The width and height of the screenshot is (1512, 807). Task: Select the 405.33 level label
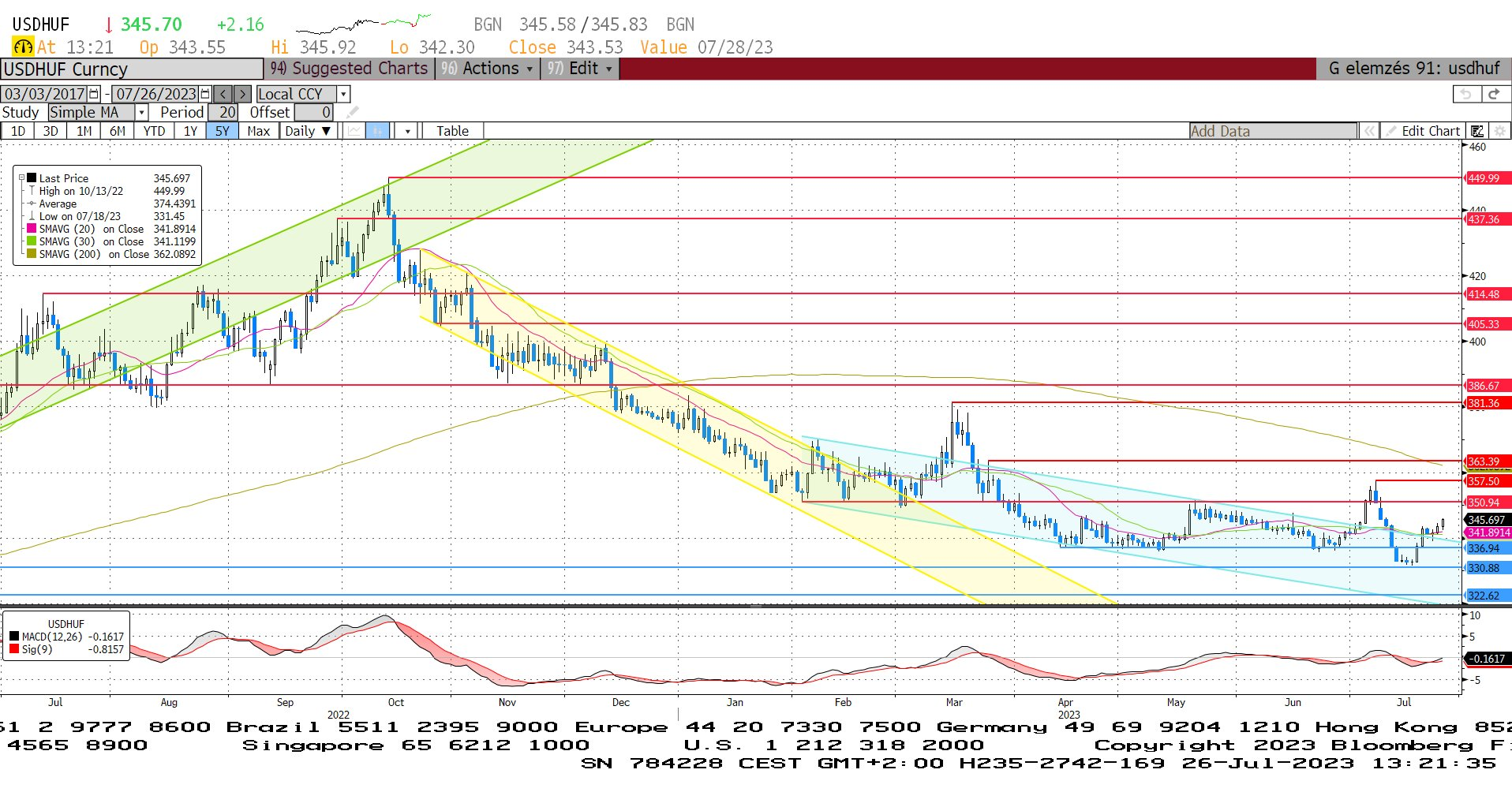pos(1488,324)
